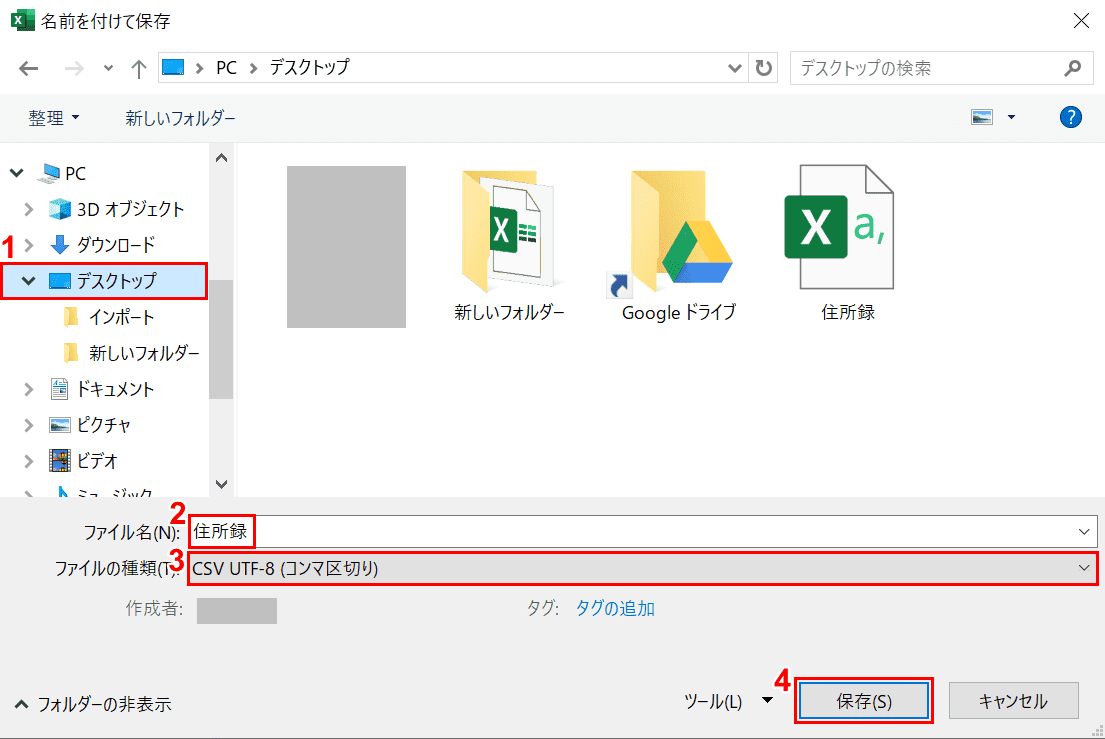Click PC in the address breadcrumb
The image size is (1105, 739).
click(226, 68)
